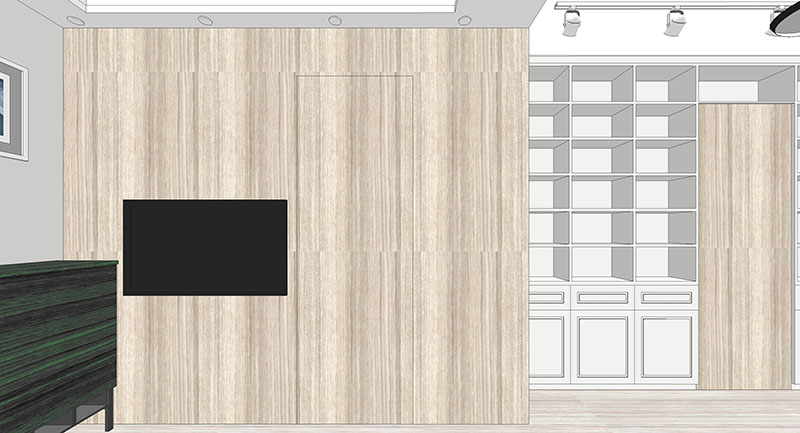Click the tall wood panel inside the bookshelf
The width and height of the screenshot is (800, 433).
pos(744,245)
